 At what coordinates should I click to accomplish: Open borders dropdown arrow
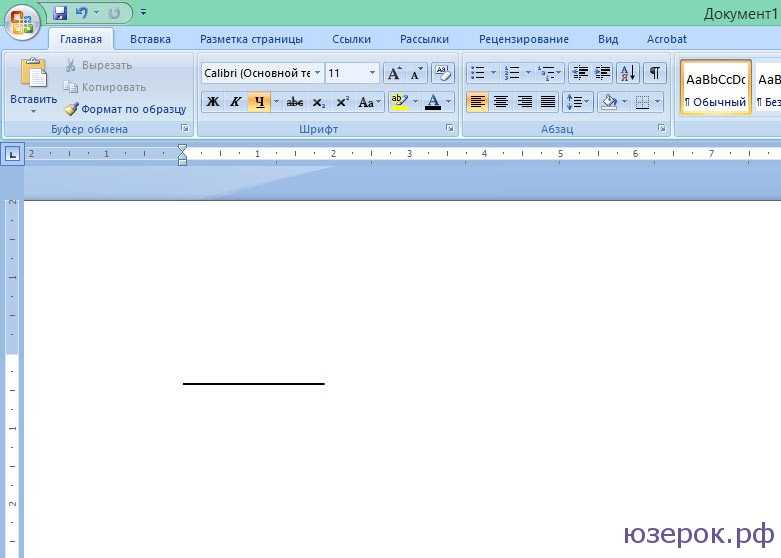(658, 102)
